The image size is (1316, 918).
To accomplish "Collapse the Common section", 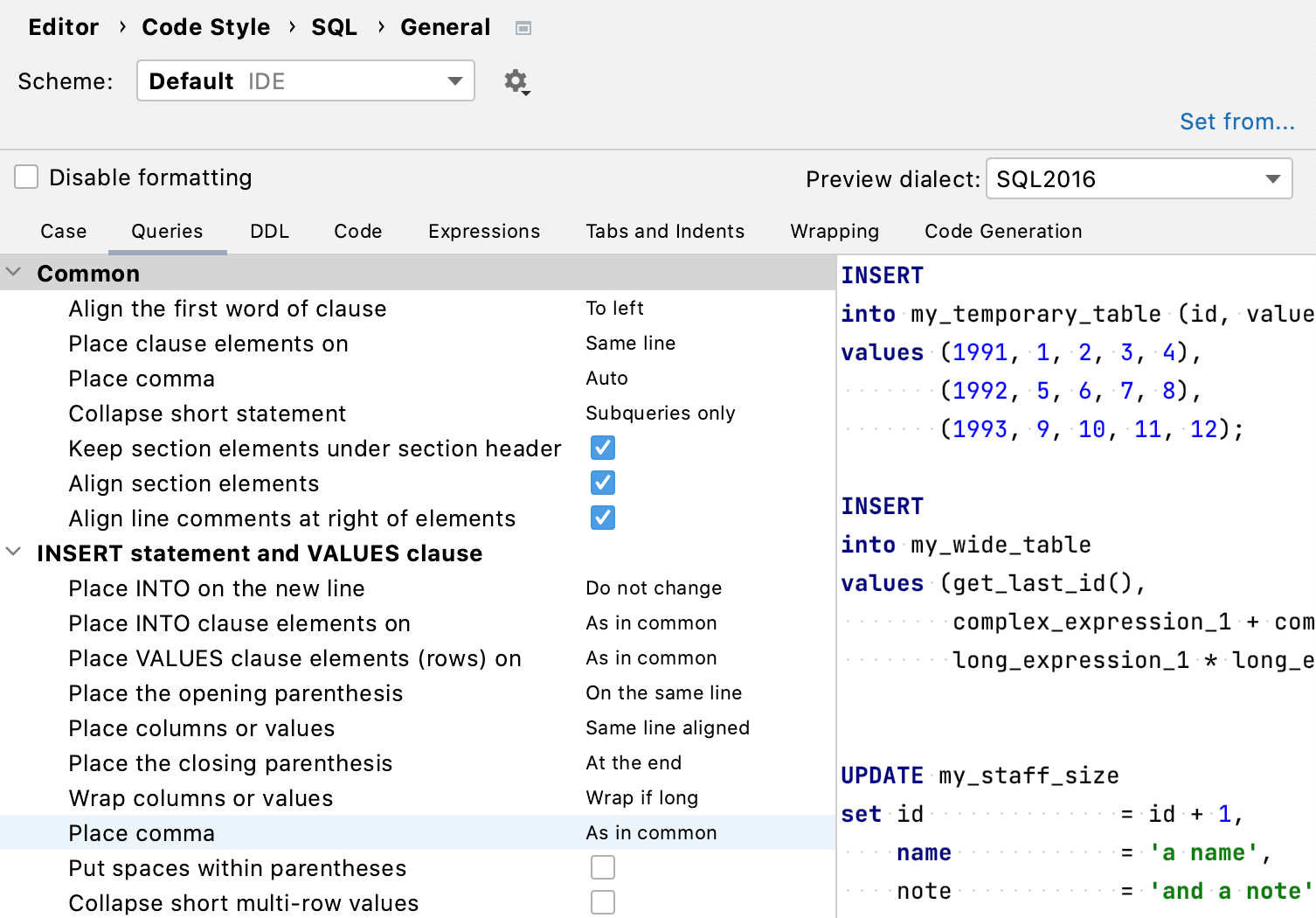I will coord(13,272).
